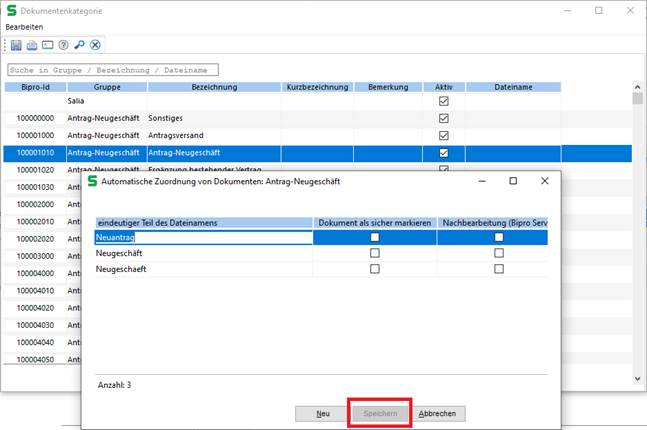Click the Gruppe column header
The height and width of the screenshot is (430, 647).
[x=106, y=87]
